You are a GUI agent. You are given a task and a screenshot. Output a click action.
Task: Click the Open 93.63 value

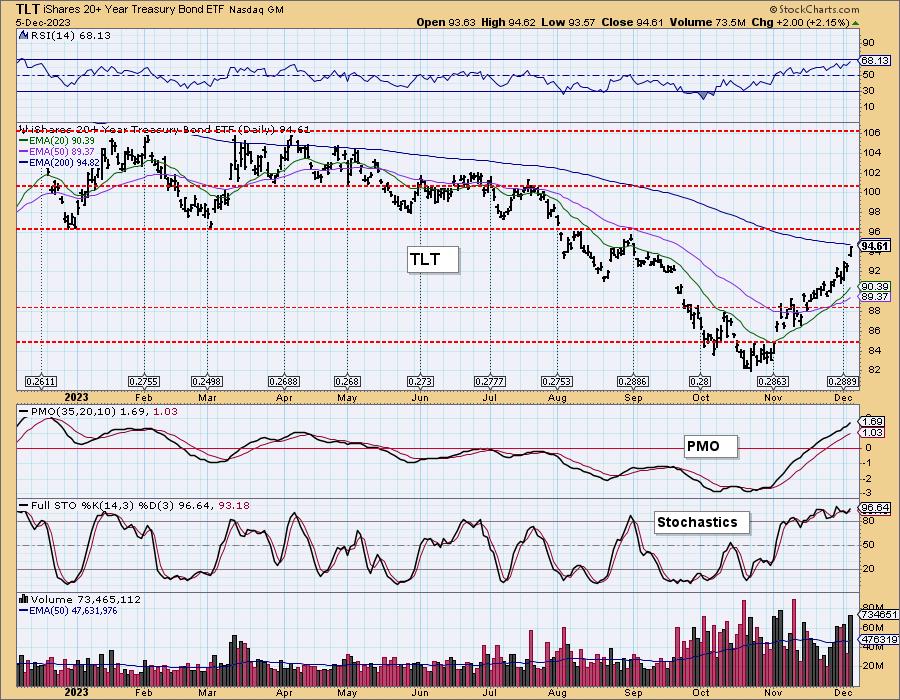click(x=445, y=22)
